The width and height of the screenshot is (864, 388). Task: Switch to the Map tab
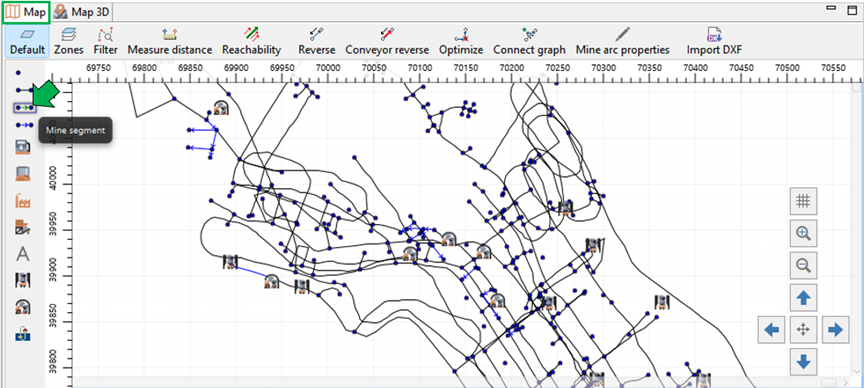point(27,12)
